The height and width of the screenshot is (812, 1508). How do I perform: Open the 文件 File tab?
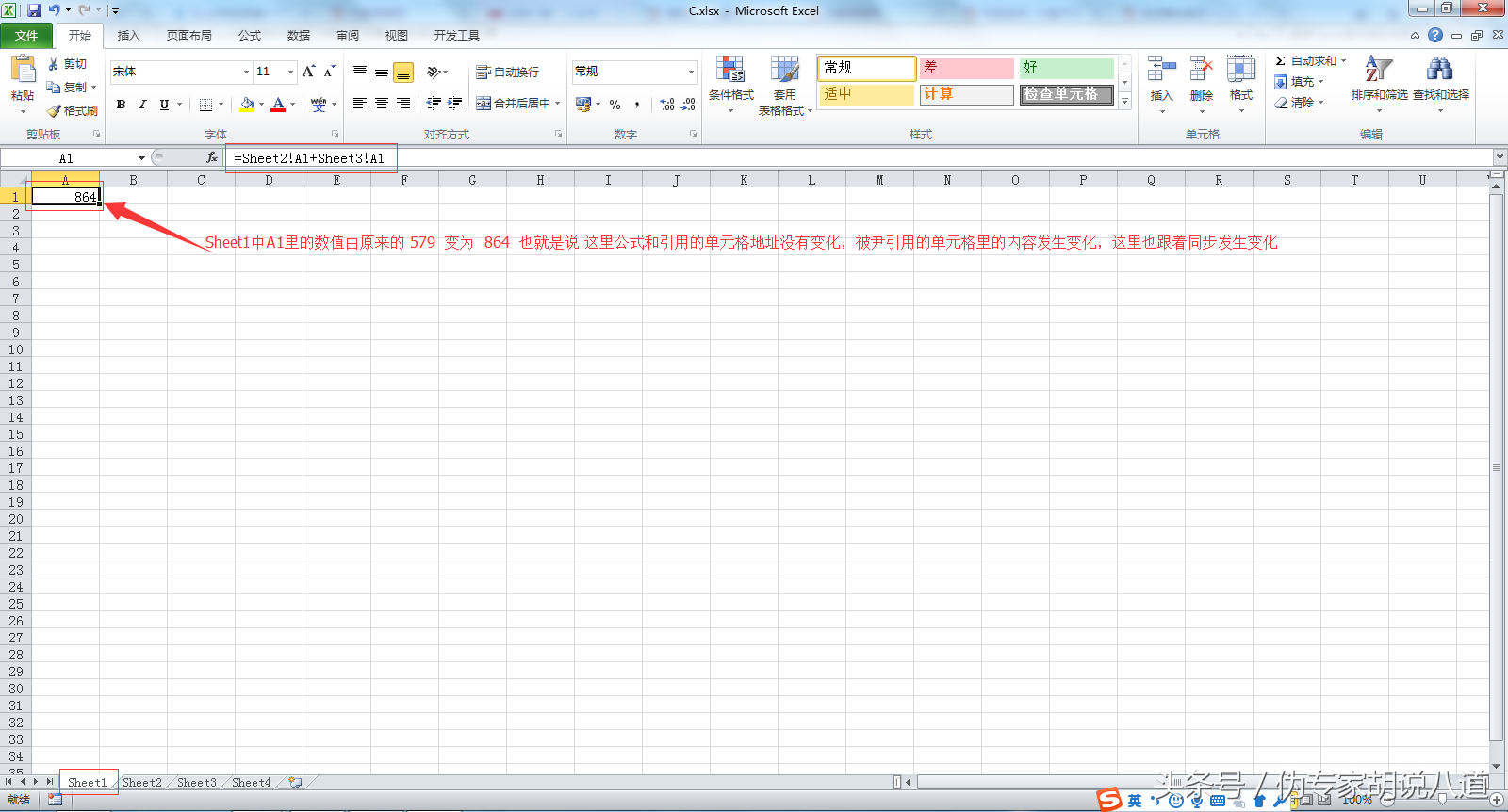pyautogui.click(x=26, y=36)
